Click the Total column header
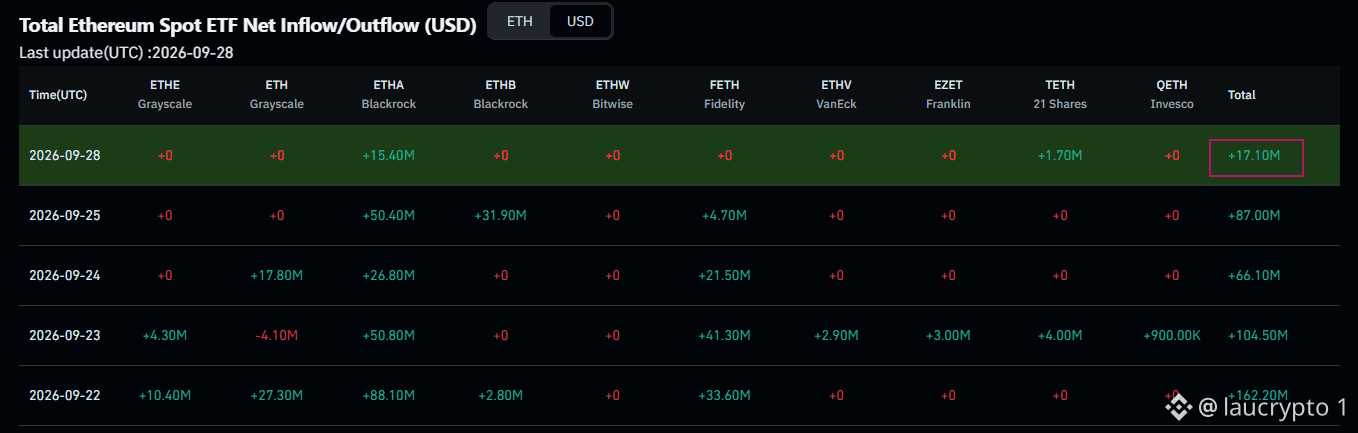 (1242, 95)
